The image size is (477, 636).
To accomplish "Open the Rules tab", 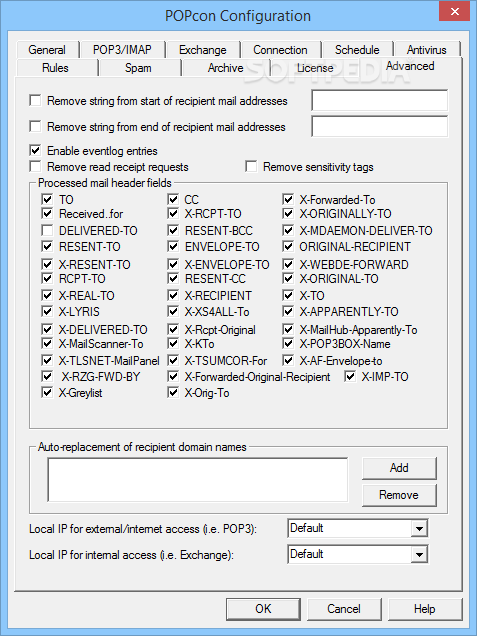I will coord(55,68).
